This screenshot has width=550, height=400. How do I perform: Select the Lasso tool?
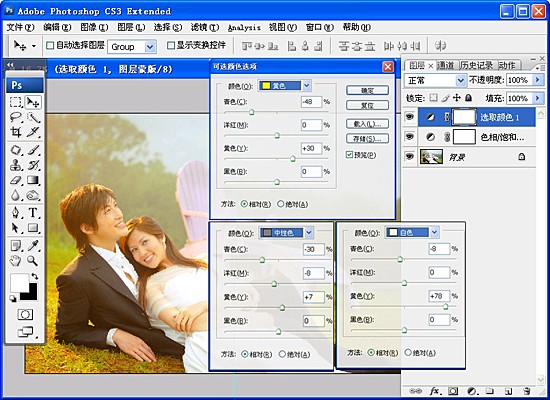(16, 117)
